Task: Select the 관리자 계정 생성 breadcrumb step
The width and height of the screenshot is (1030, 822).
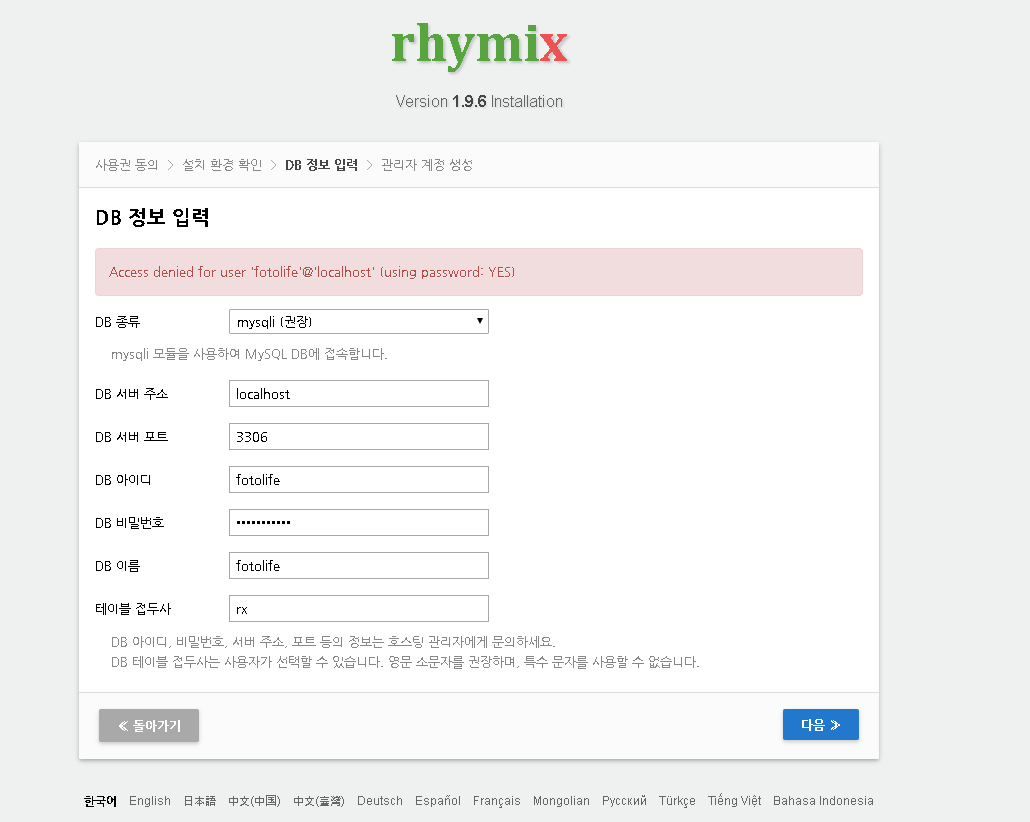Action: click(x=427, y=165)
